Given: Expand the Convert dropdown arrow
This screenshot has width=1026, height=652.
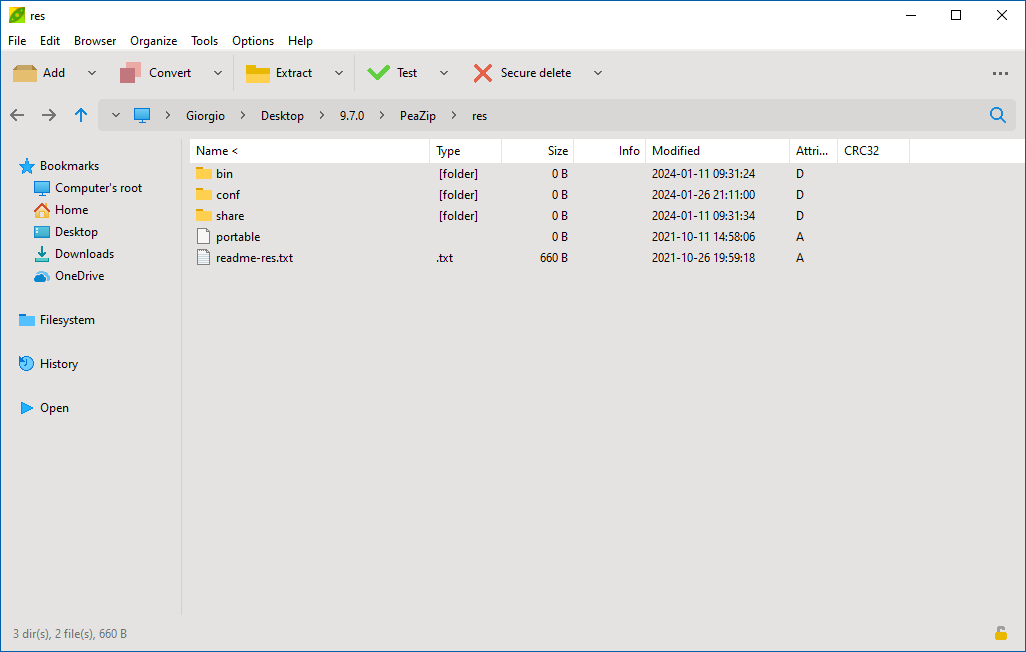Looking at the screenshot, I should click(x=218, y=73).
